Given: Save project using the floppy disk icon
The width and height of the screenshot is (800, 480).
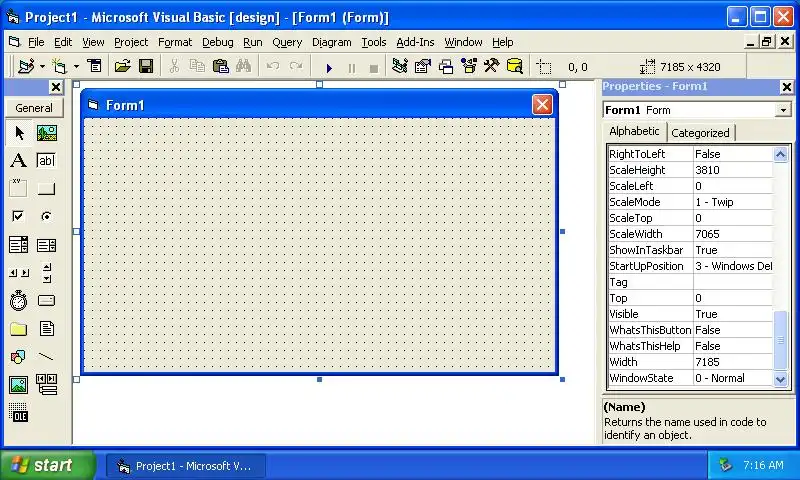Looking at the screenshot, I should coord(146,66).
